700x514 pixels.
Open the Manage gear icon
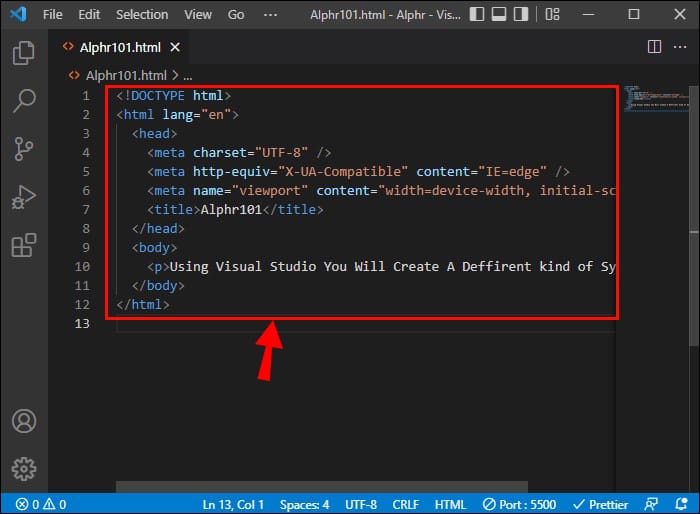pos(24,468)
